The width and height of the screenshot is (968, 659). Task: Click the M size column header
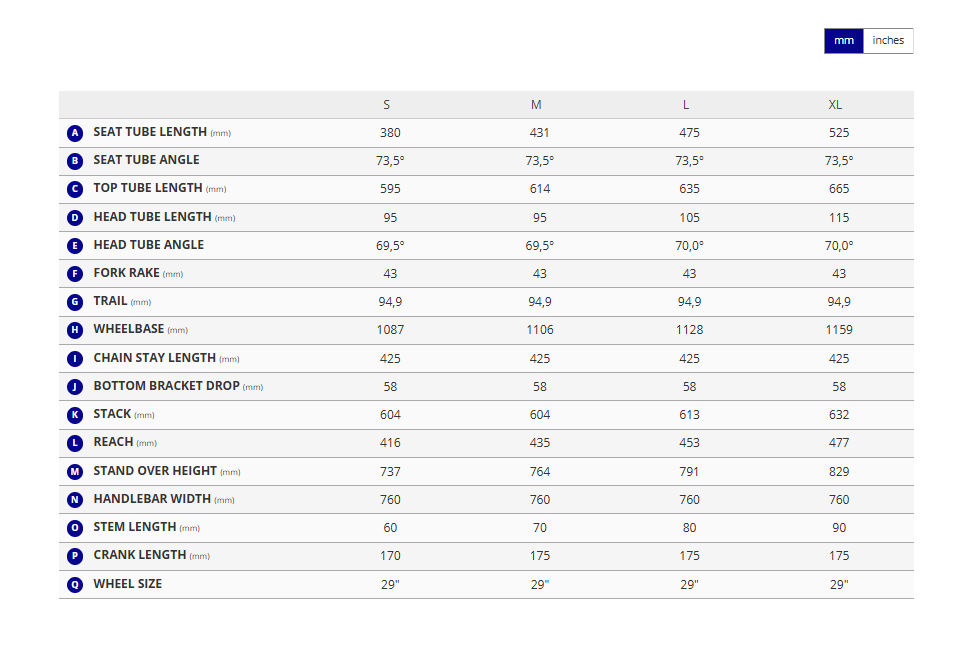click(536, 105)
